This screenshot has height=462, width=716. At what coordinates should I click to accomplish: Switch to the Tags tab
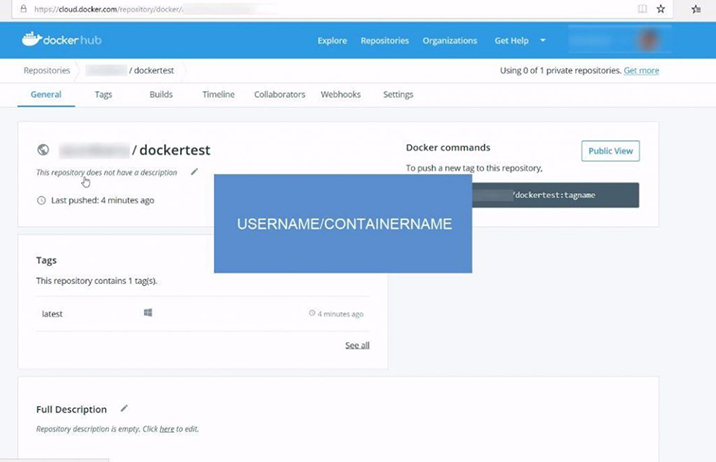click(103, 95)
